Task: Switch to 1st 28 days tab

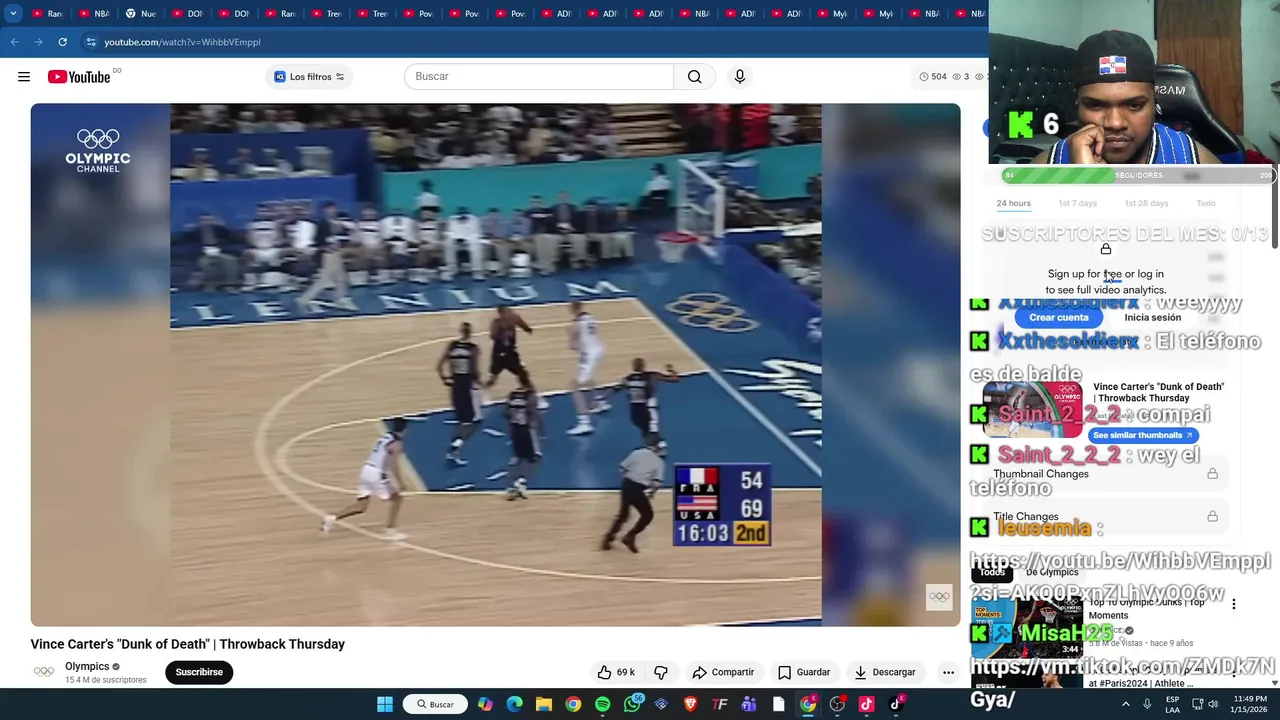Action: pos(1146,203)
